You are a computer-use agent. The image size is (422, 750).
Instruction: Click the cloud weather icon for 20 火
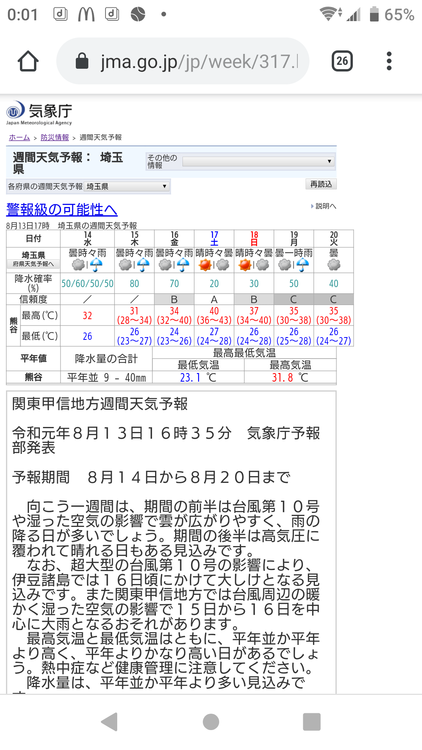(333, 265)
